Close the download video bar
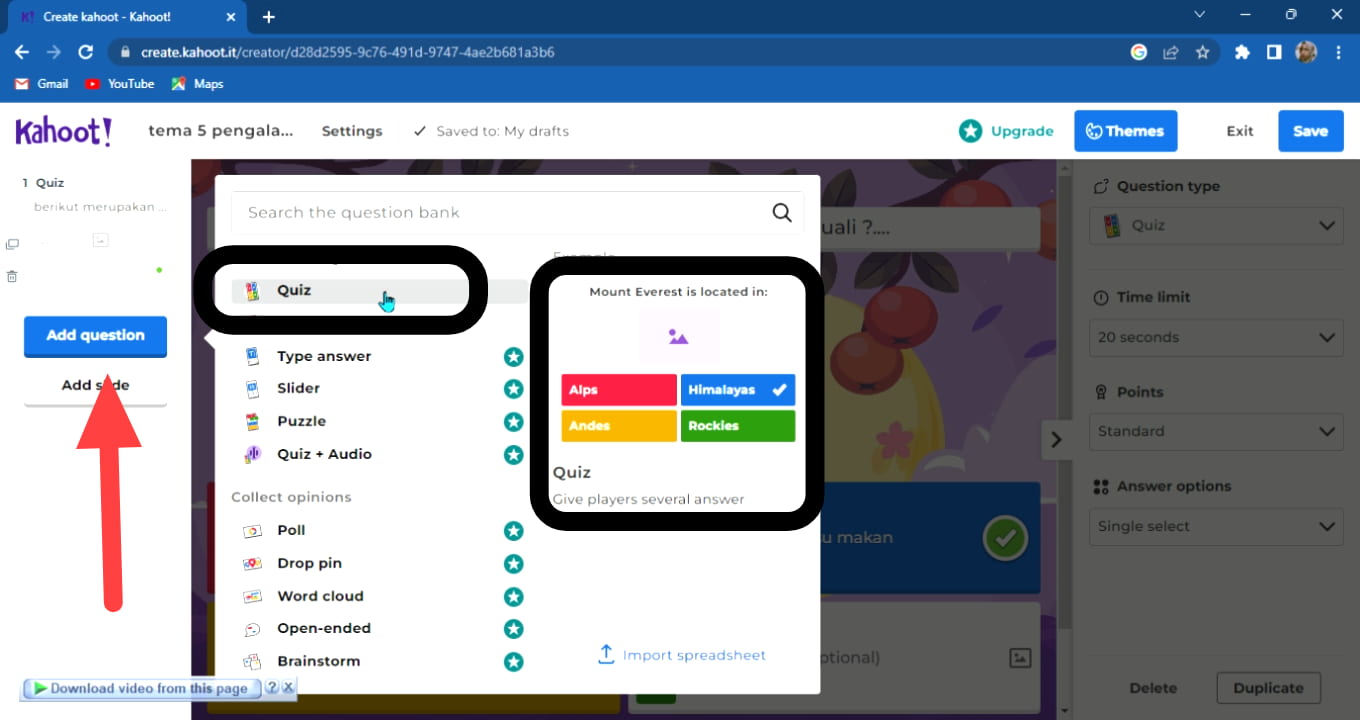 (288, 688)
